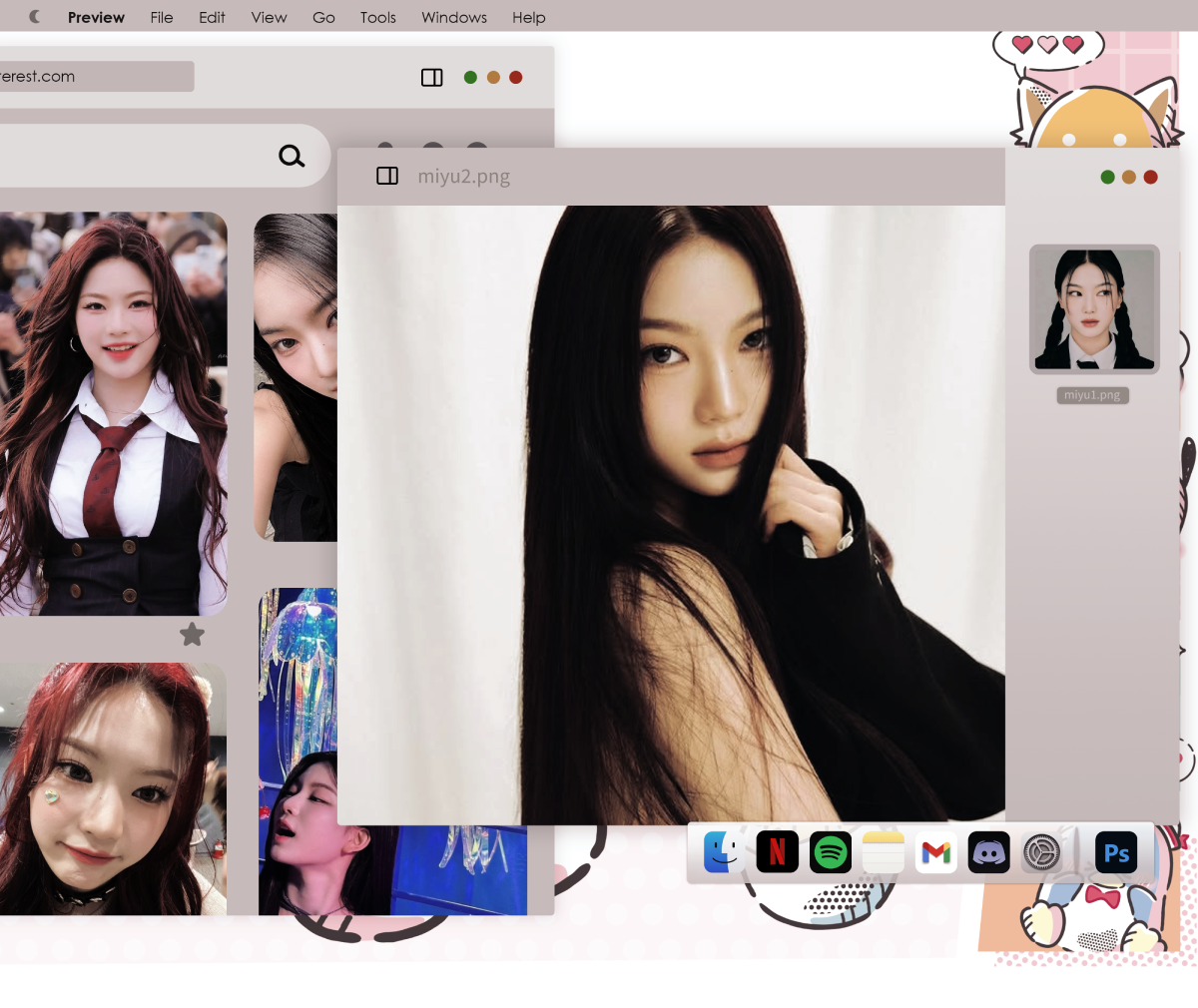
Task: Click the miyu1.png file name label
Action: pyautogui.click(x=1093, y=395)
